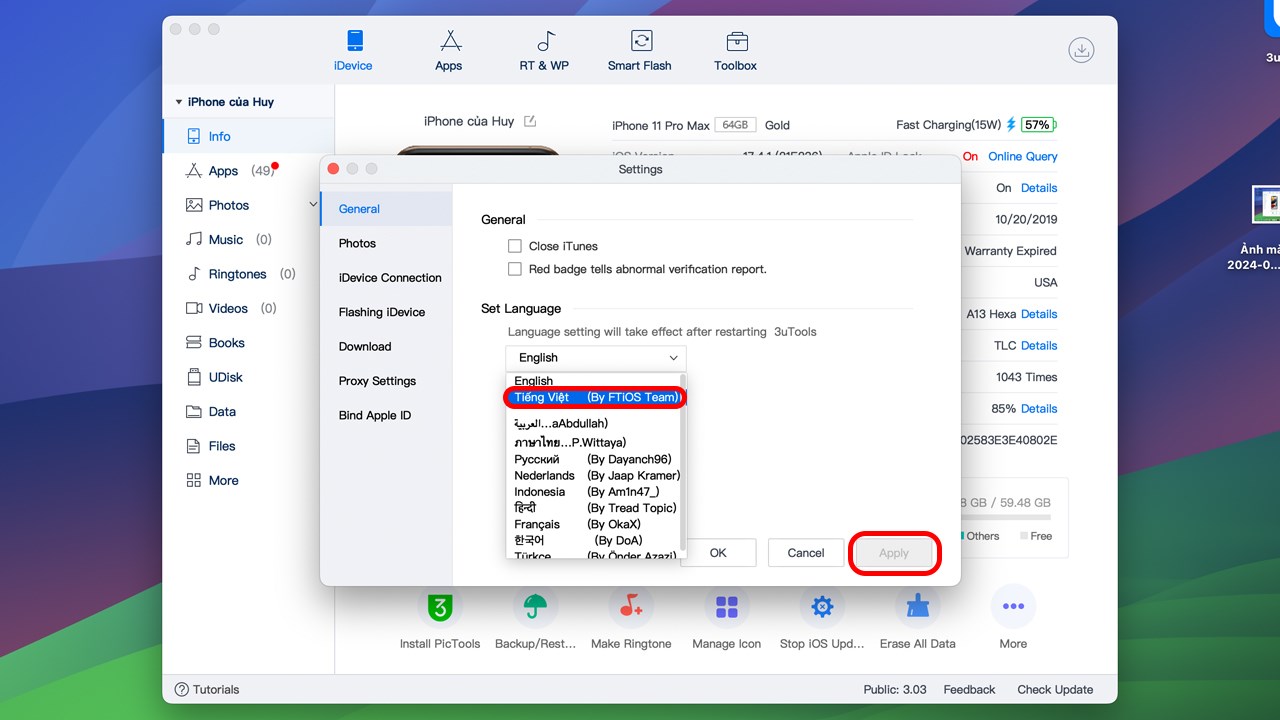Select Русский in the language list

click(593, 460)
